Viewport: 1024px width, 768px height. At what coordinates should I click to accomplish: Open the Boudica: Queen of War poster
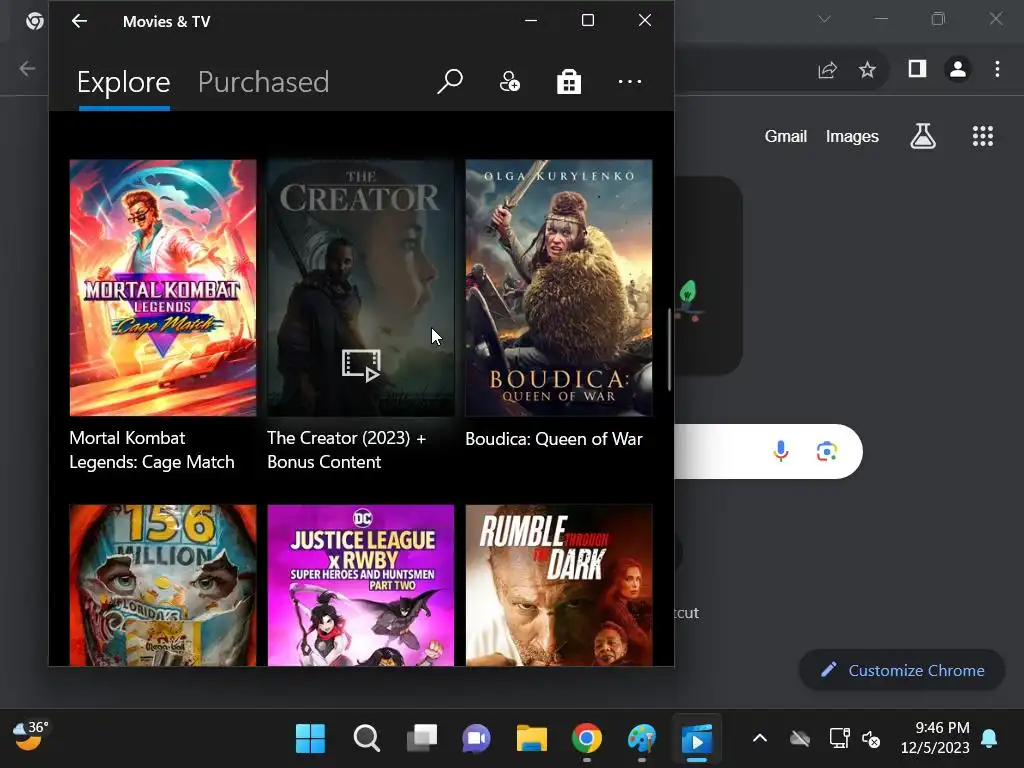558,287
